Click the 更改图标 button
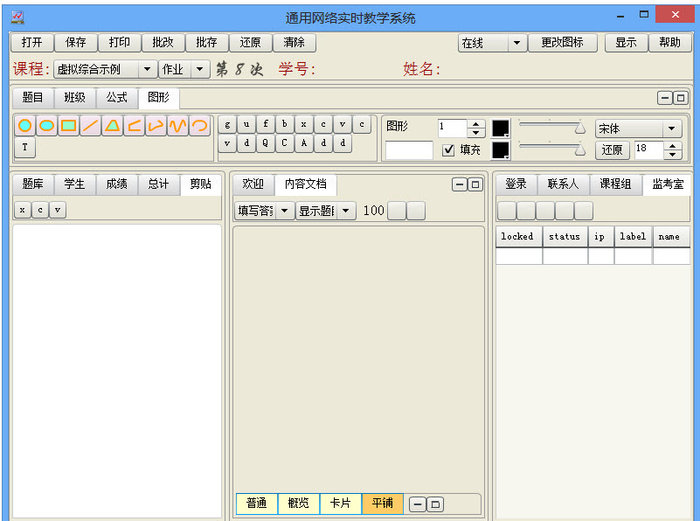This screenshot has height=521, width=700. (562, 43)
